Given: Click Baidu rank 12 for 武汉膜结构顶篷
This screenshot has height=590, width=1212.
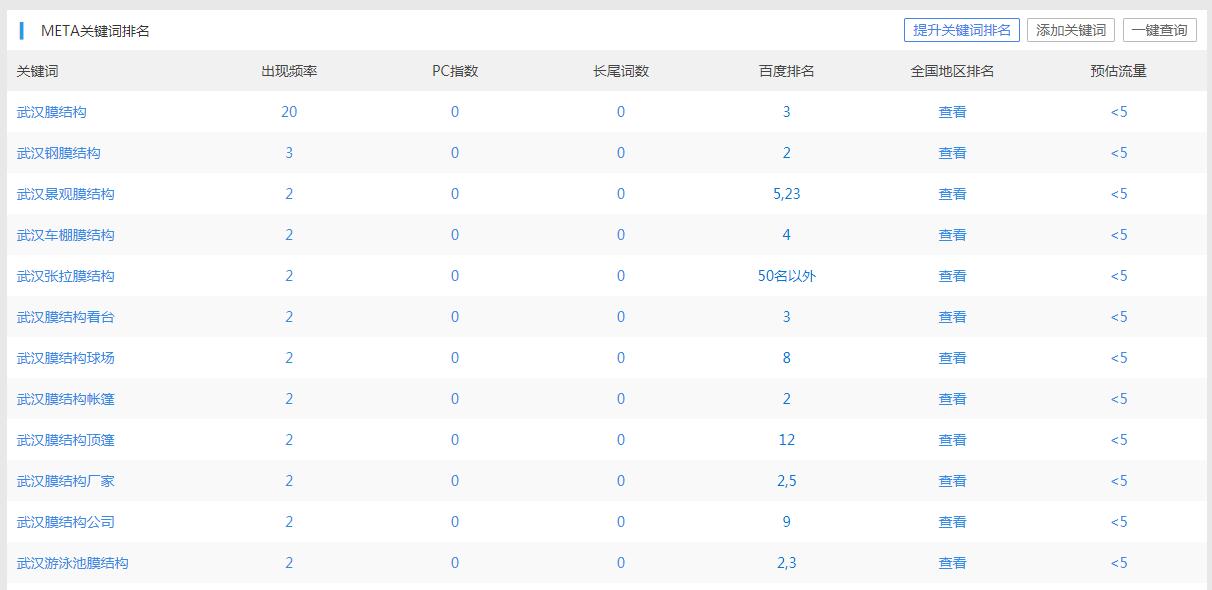Looking at the screenshot, I should 786,440.
